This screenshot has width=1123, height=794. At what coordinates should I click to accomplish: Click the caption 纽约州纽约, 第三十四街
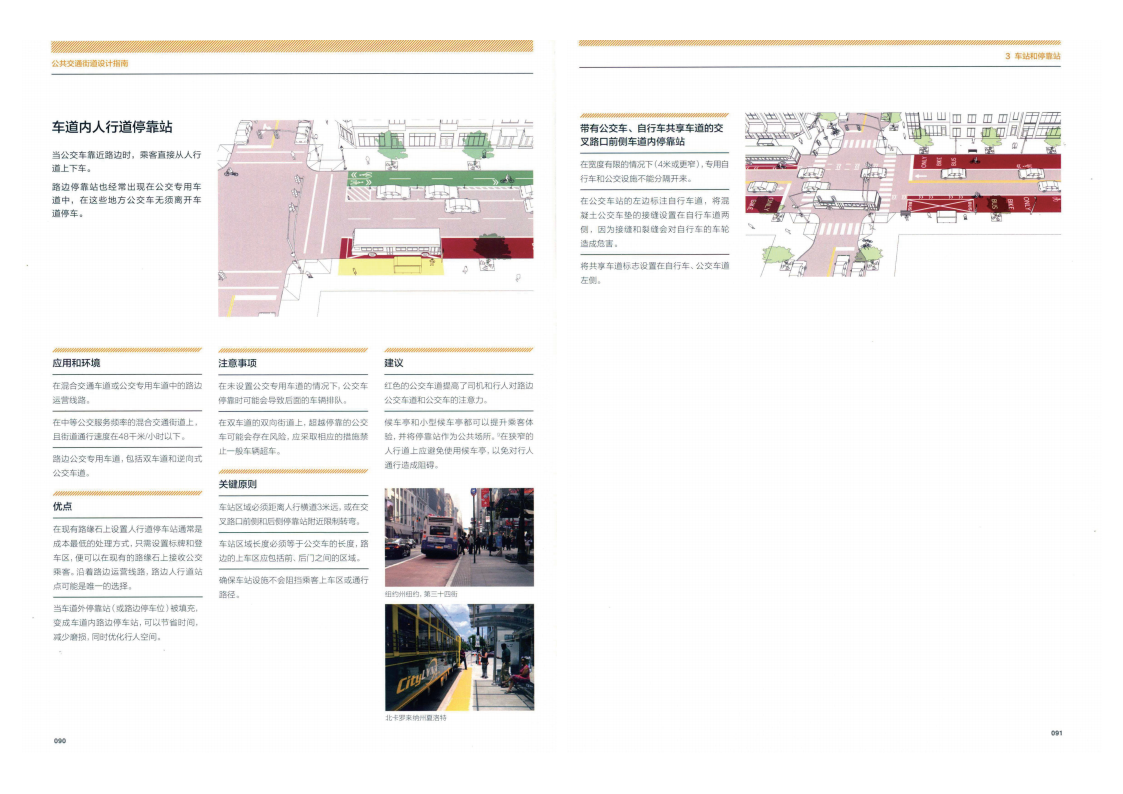click(420, 594)
